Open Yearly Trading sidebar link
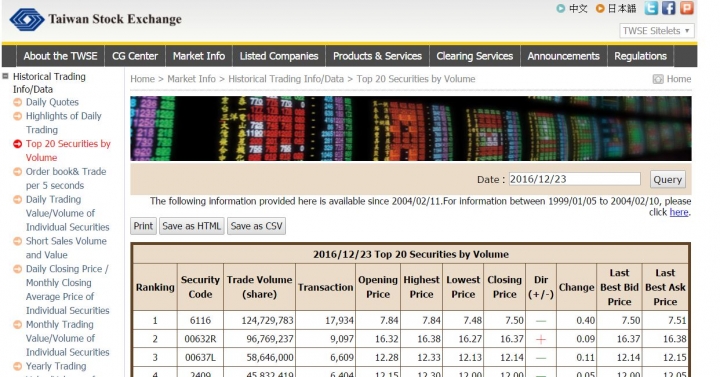The image size is (720, 377). coord(56,366)
